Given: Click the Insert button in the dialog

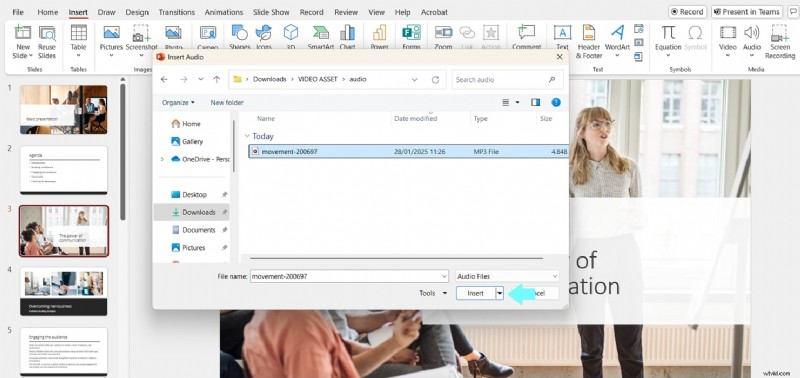Looking at the screenshot, I should [476, 293].
